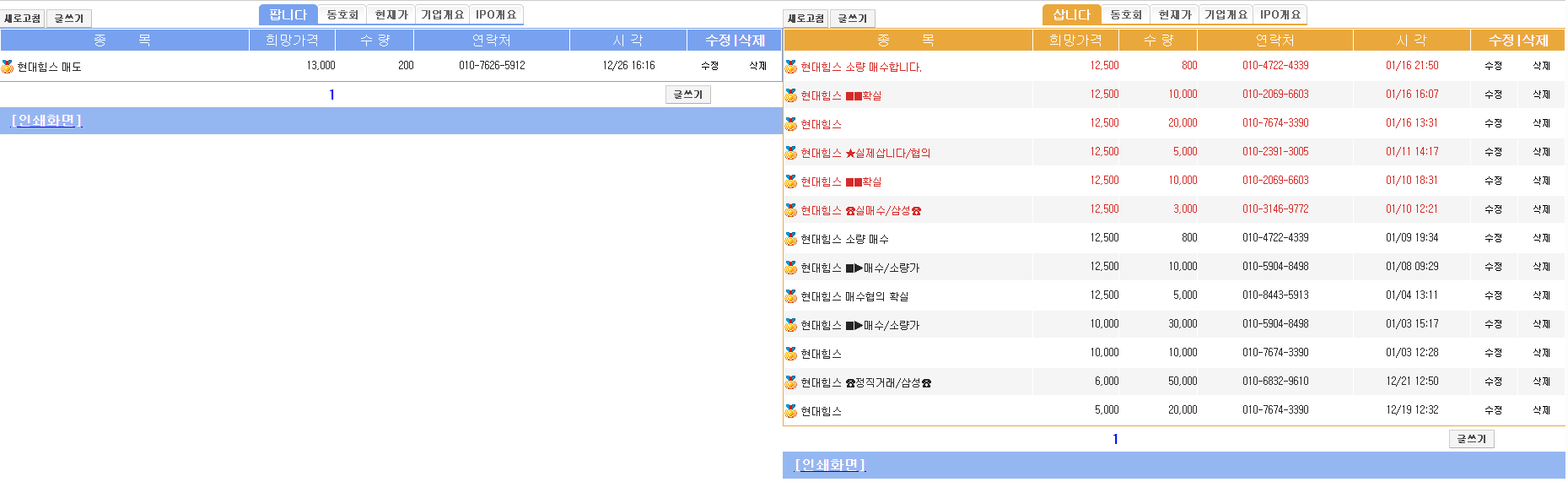Click 글쓰기 next to 새로고침 in 삽니다 panel
This screenshot has width=1568, height=482.
[x=853, y=19]
